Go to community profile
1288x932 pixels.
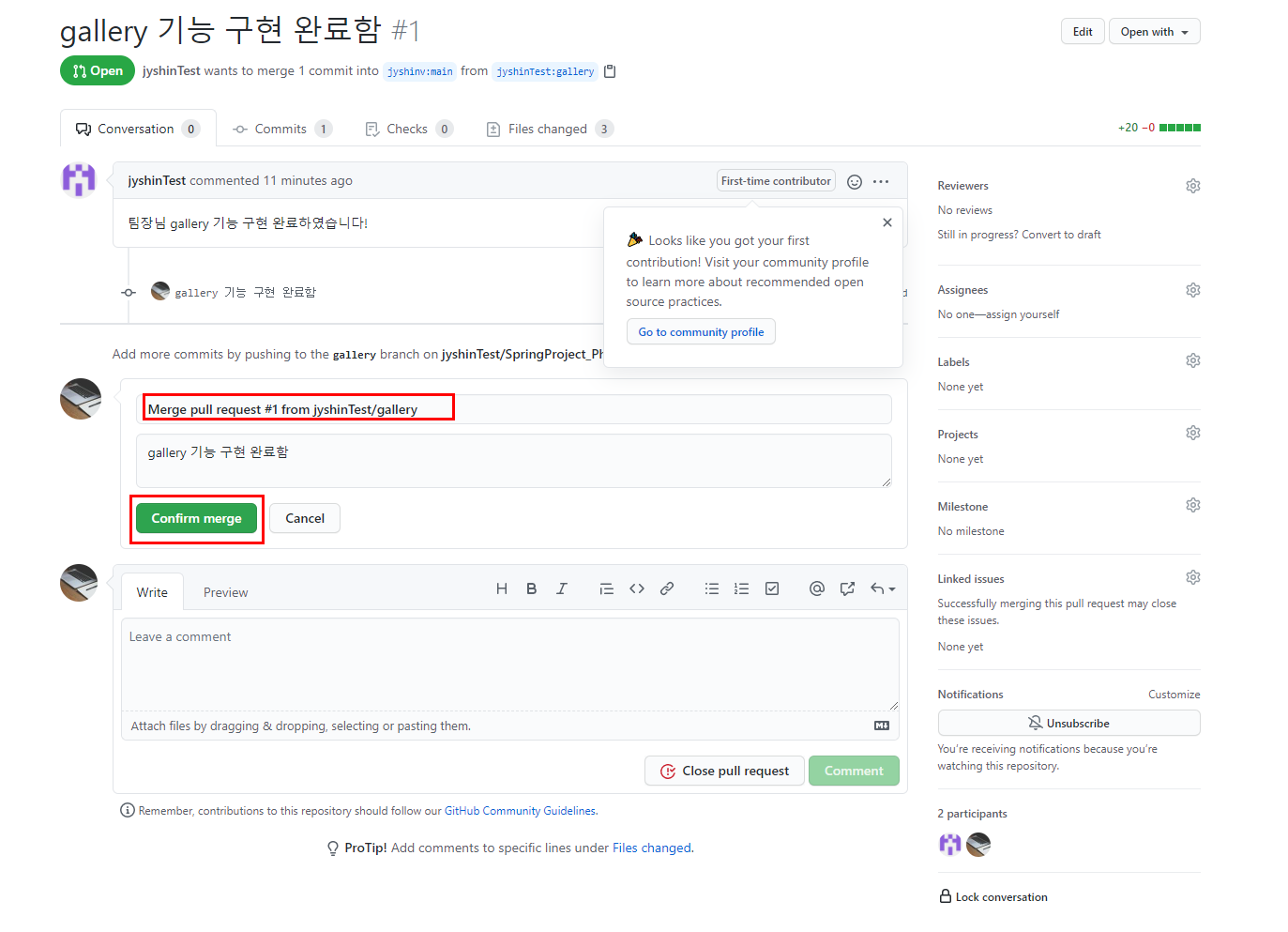pos(701,331)
